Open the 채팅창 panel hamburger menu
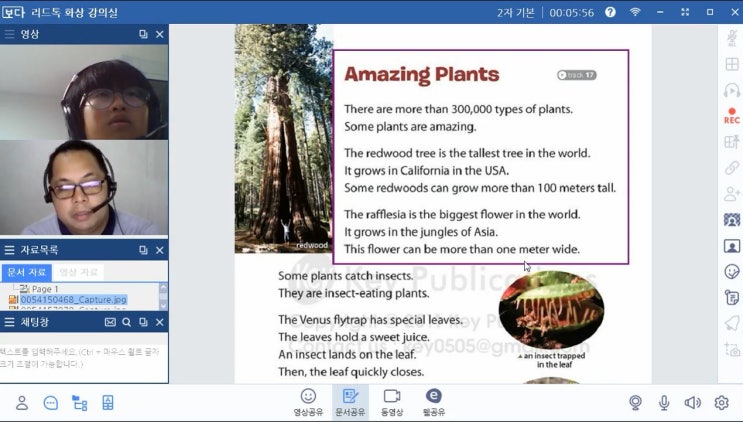Screen dimensions: 743x422 (x=10, y=323)
